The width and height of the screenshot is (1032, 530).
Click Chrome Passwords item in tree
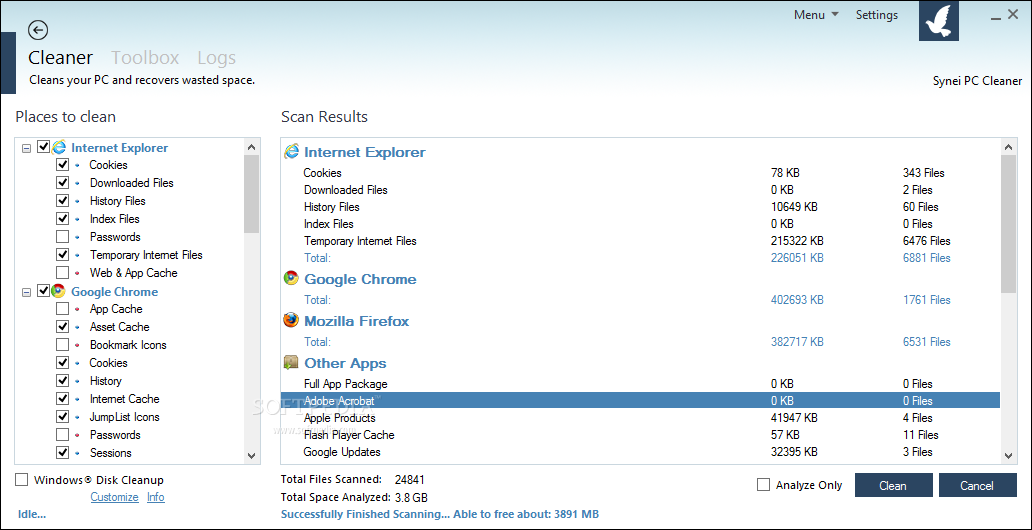(x=115, y=435)
